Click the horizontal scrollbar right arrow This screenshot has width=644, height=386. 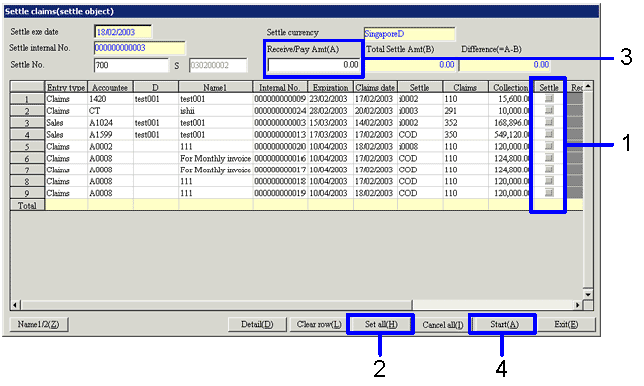point(578,305)
